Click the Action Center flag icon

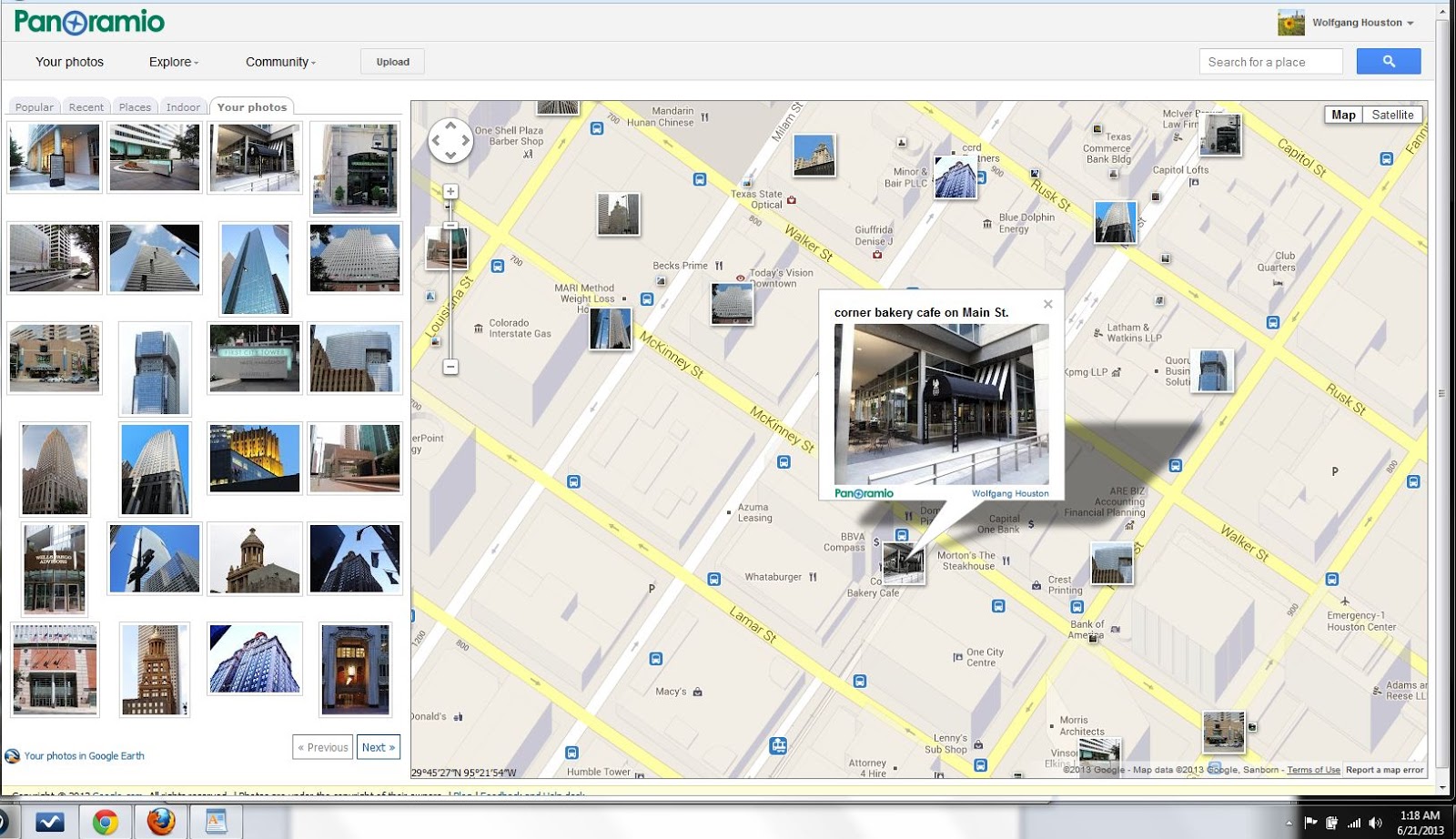(x=1310, y=823)
